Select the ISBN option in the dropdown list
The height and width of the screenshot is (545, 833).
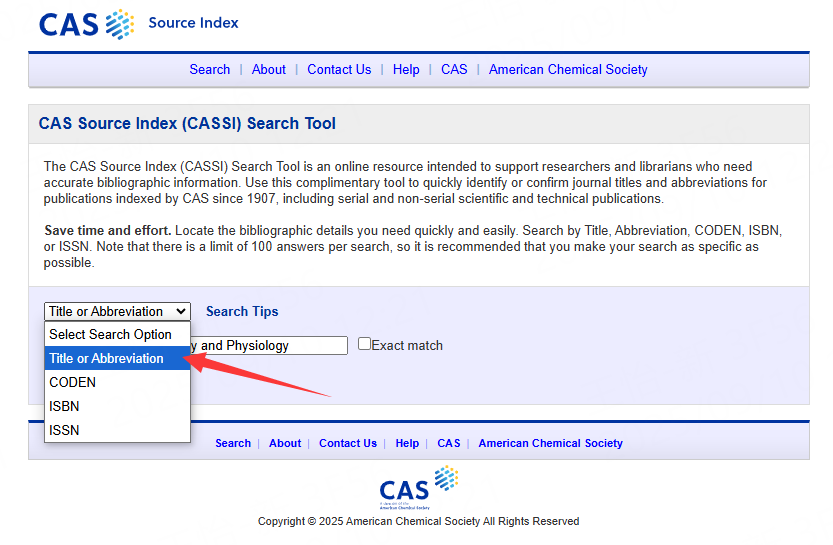tap(117, 406)
